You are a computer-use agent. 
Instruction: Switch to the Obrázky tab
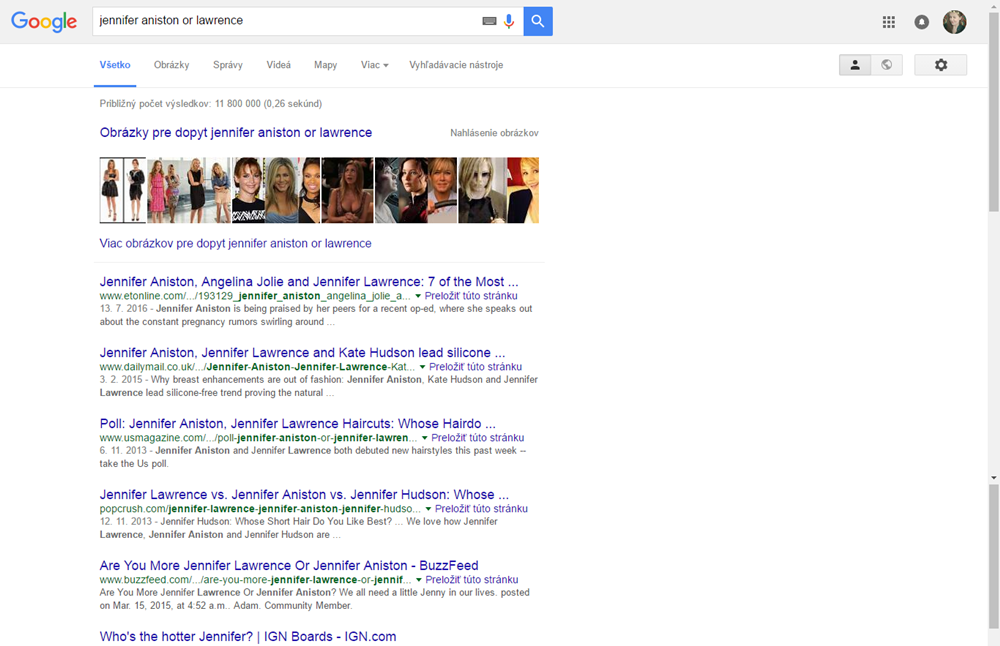(x=172, y=65)
